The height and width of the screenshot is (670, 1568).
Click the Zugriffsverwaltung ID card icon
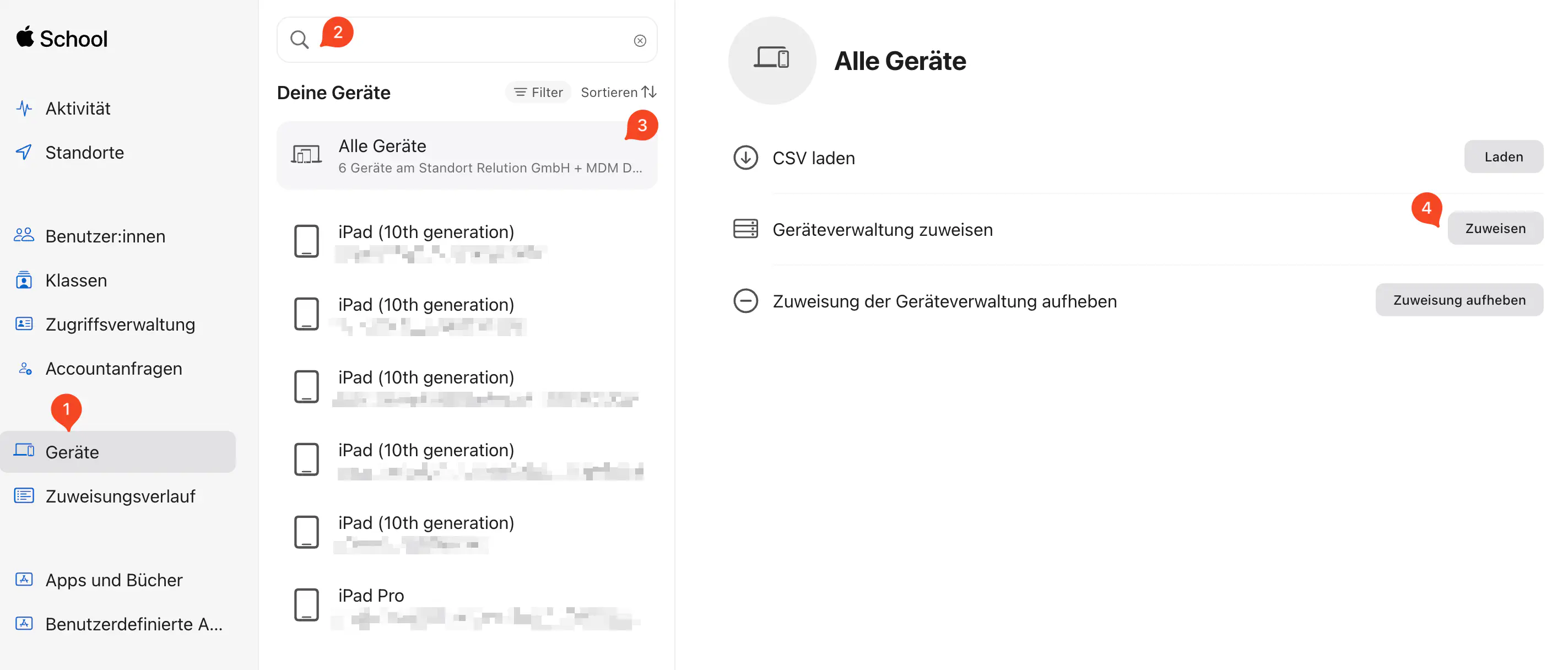pyautogui.click(x=24, y=324)
